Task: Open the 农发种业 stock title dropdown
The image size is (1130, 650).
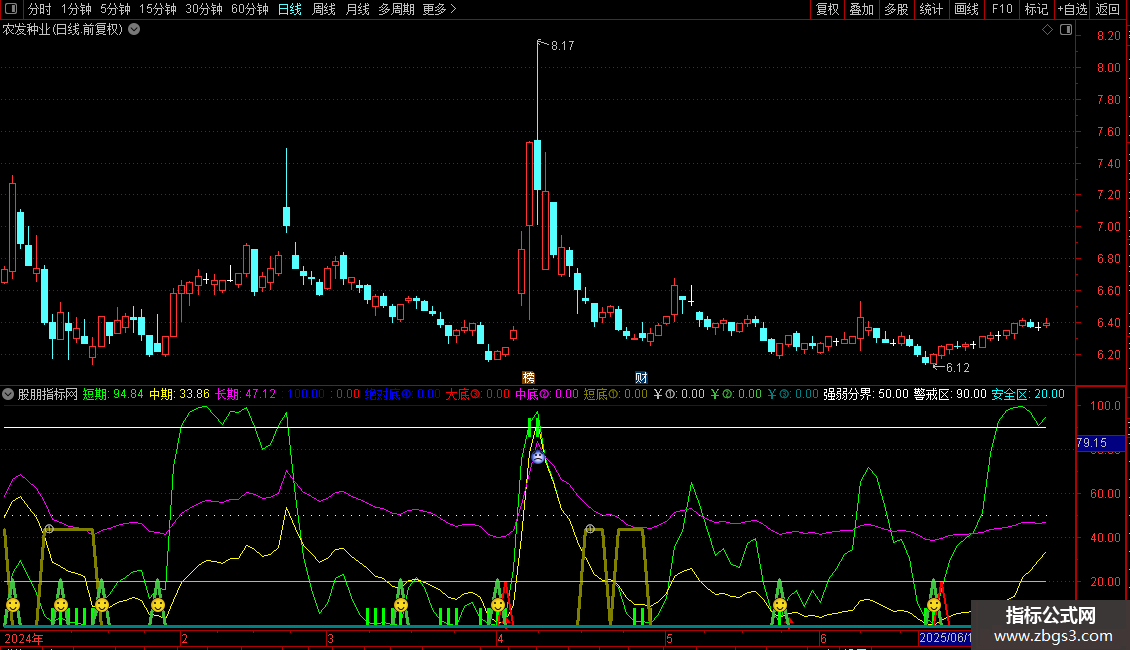Action: click(x=135, y=30)
